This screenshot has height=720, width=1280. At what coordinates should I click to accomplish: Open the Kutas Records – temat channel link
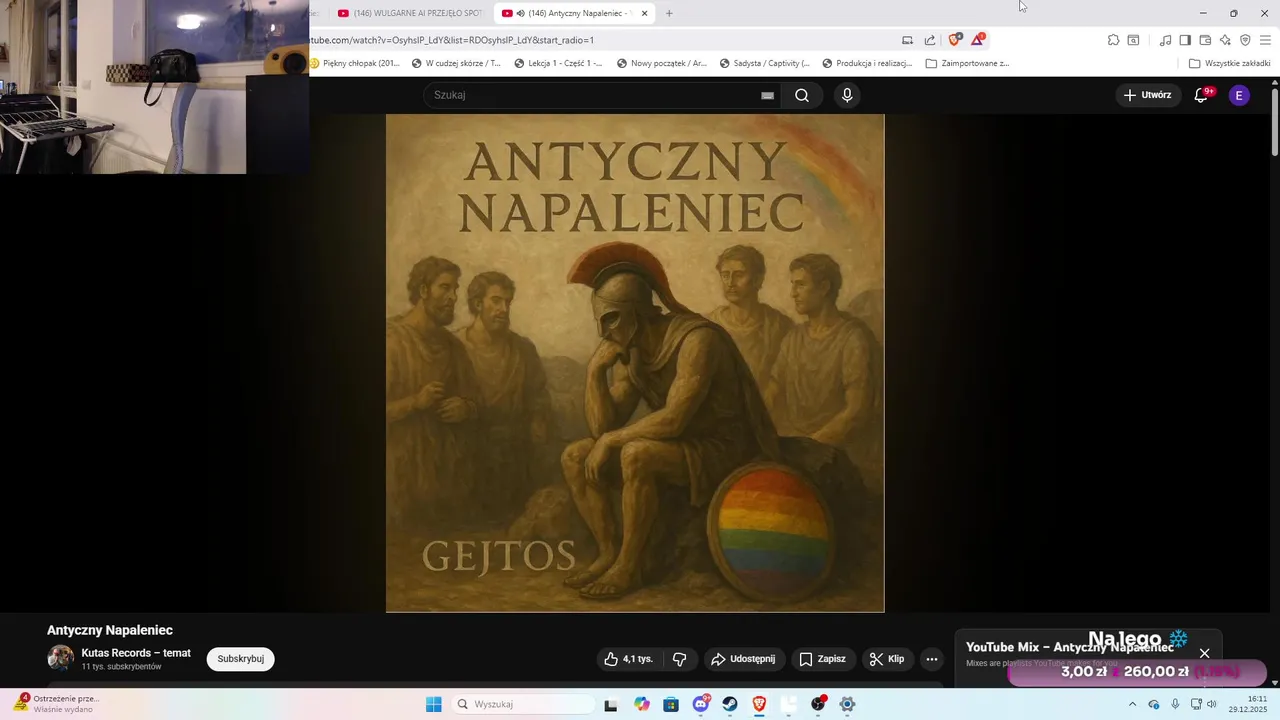point(136,653)
